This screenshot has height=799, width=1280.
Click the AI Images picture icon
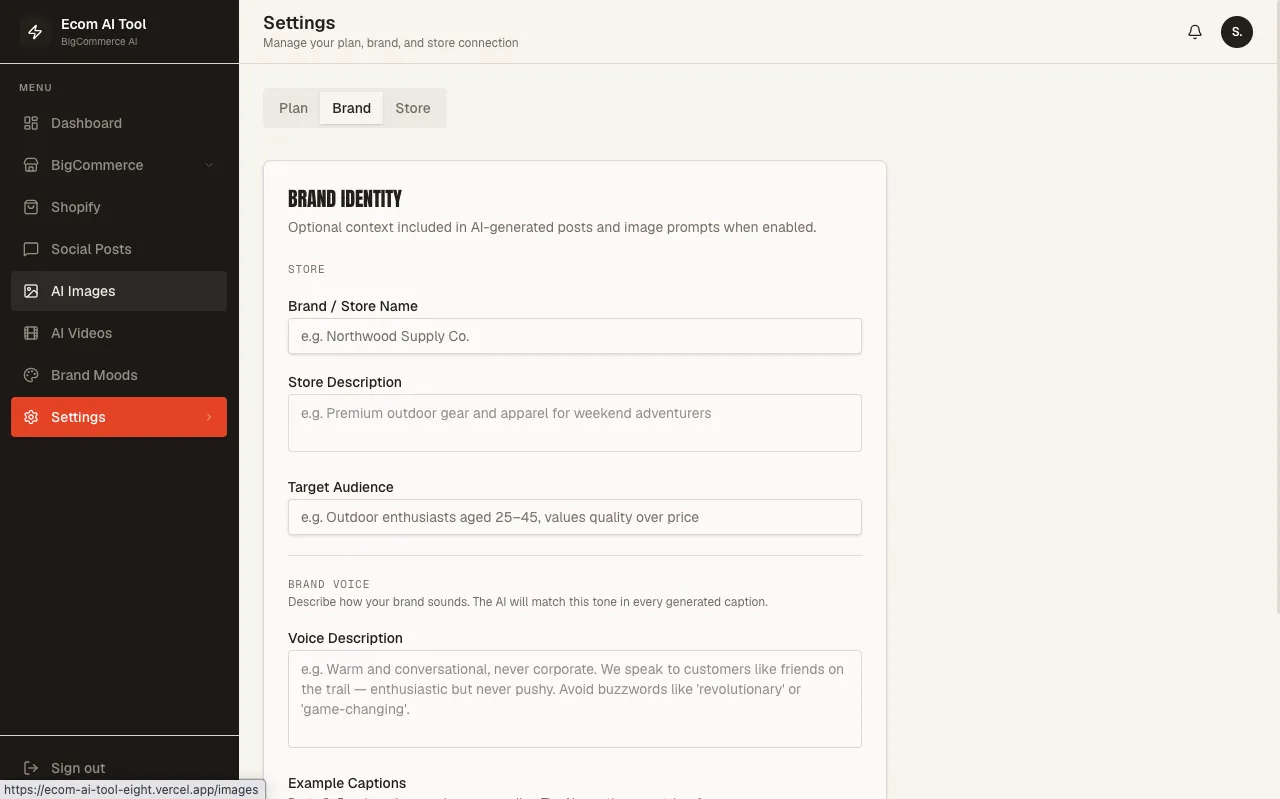click(31, 291)
